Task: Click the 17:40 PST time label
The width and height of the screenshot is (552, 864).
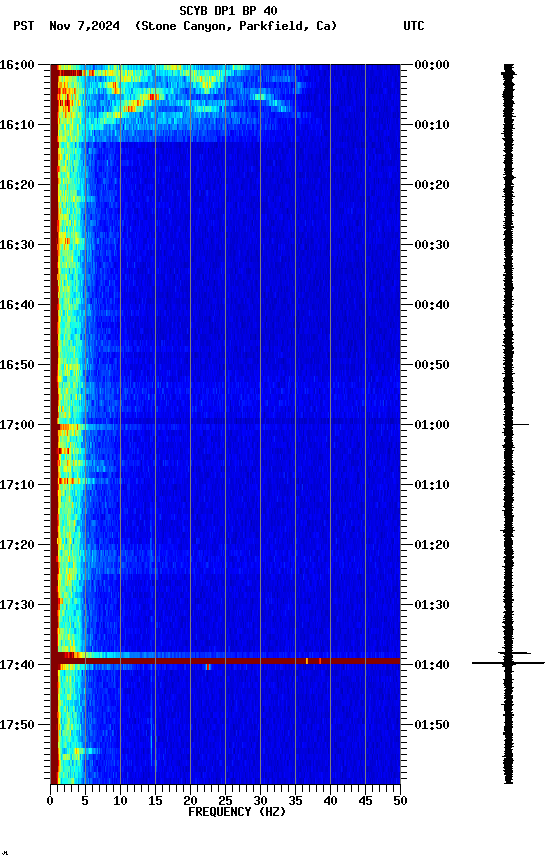Action: tap(17, 665)
